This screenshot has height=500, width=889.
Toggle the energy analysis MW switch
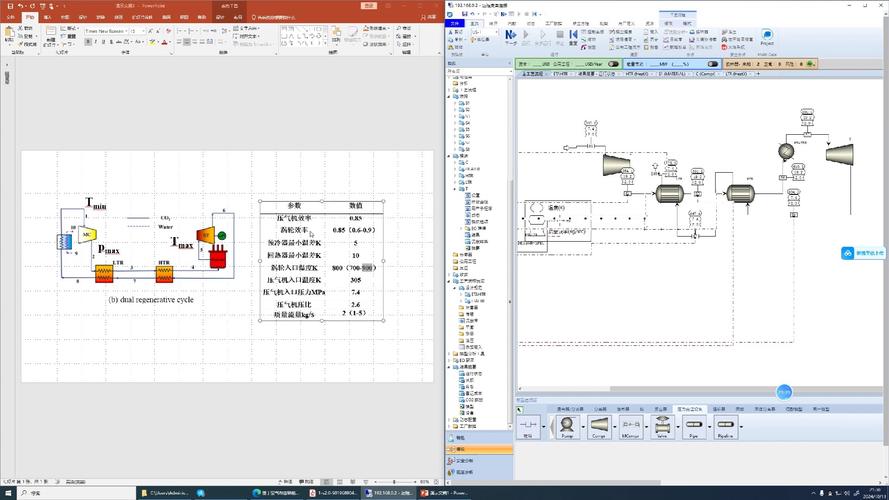click(713, 64)
